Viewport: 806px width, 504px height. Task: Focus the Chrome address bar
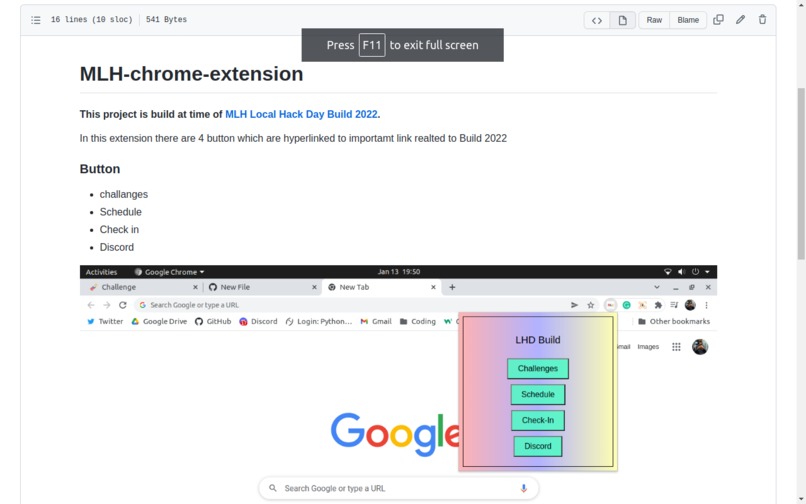point(350,305)
